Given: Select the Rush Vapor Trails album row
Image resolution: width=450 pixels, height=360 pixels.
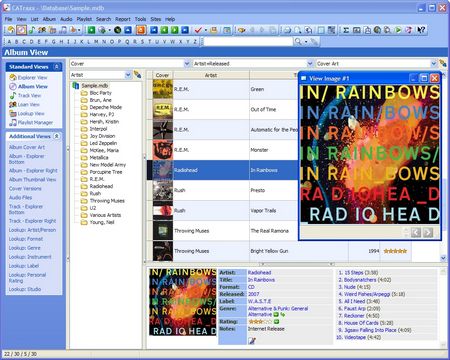Looking at the screenshot, I should 222,210.
